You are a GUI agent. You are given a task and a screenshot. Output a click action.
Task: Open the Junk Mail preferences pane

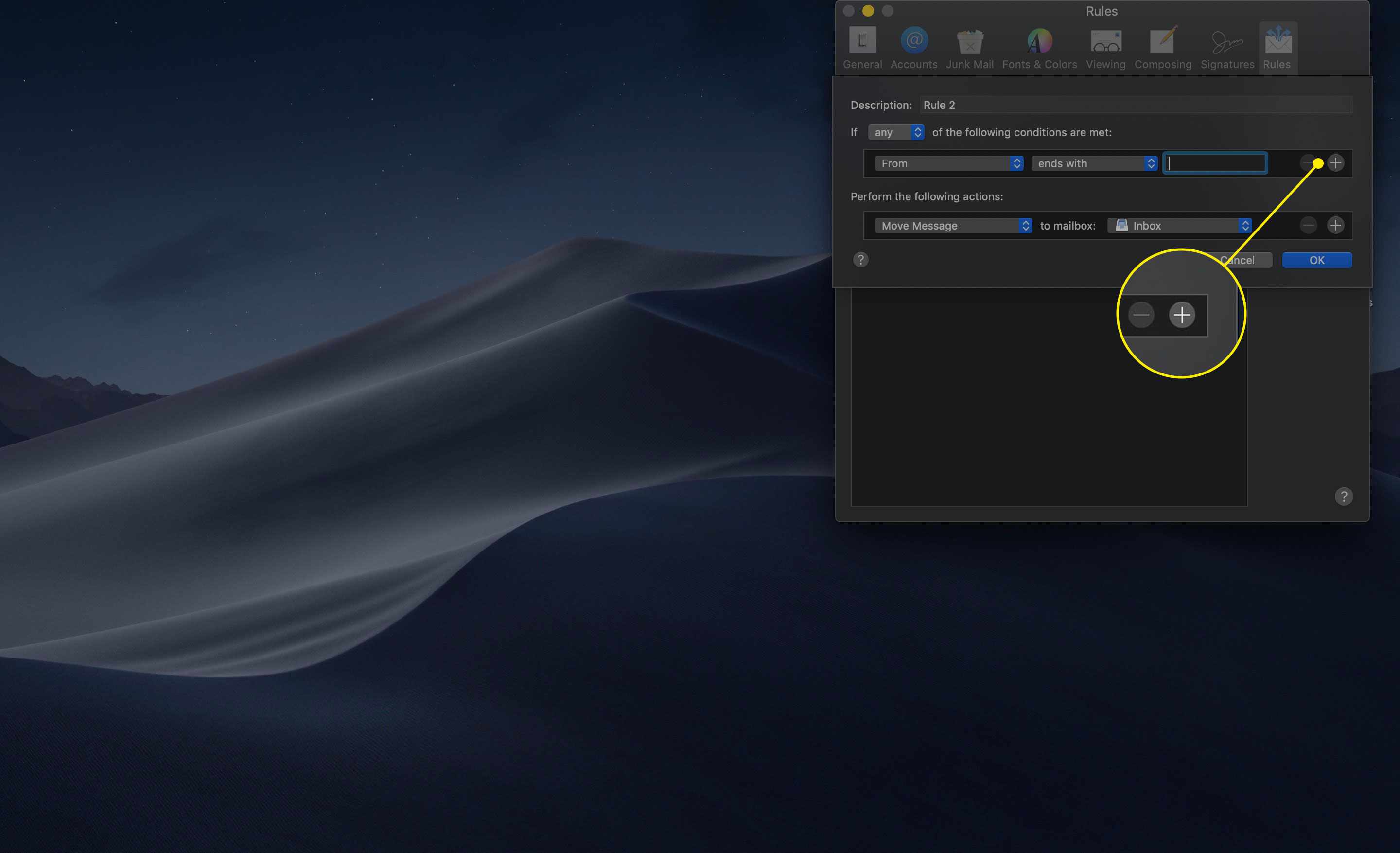coord(969,48)
